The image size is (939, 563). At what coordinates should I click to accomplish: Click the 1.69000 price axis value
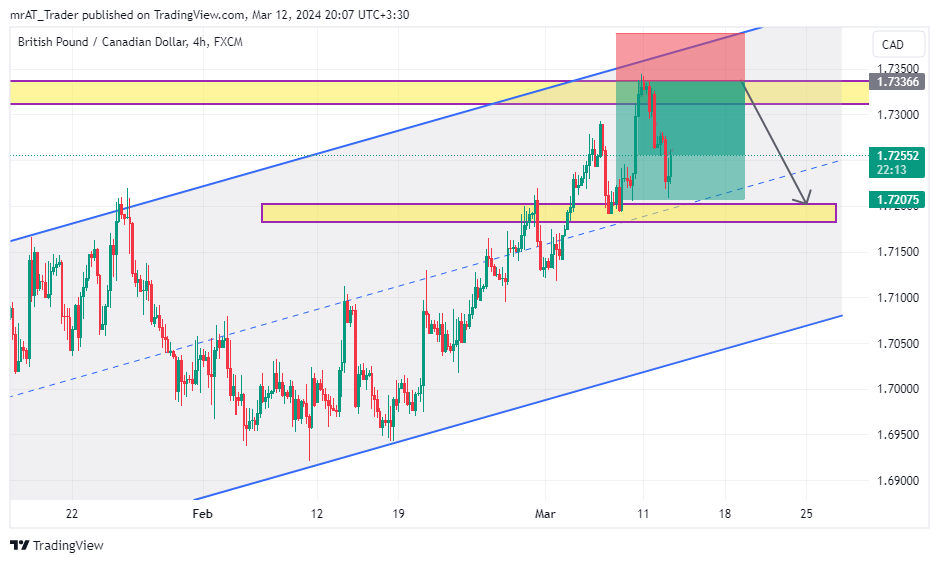(x=898, y=480)
